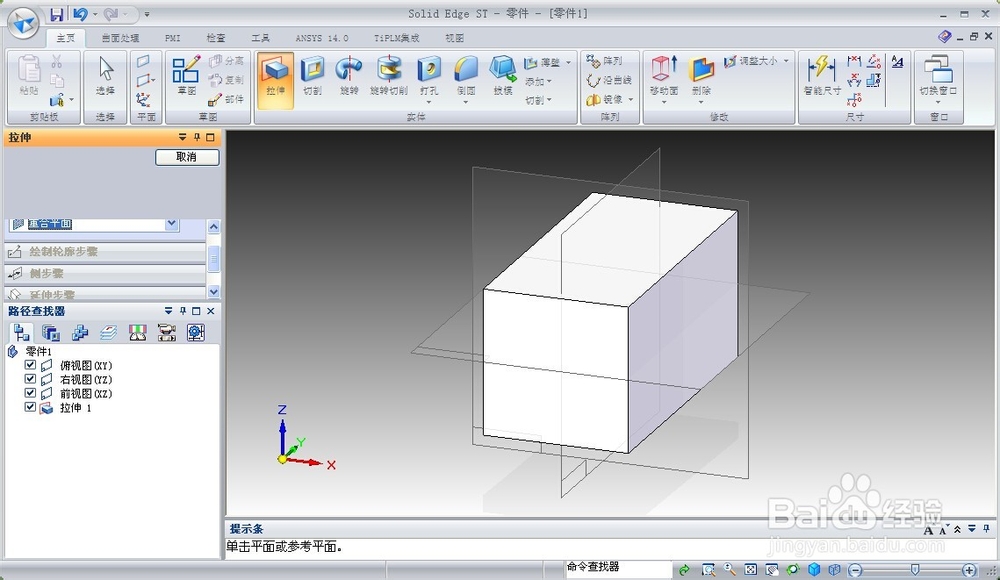Click the 绘制轮廓步骤 step button

[x=105, y=252]
